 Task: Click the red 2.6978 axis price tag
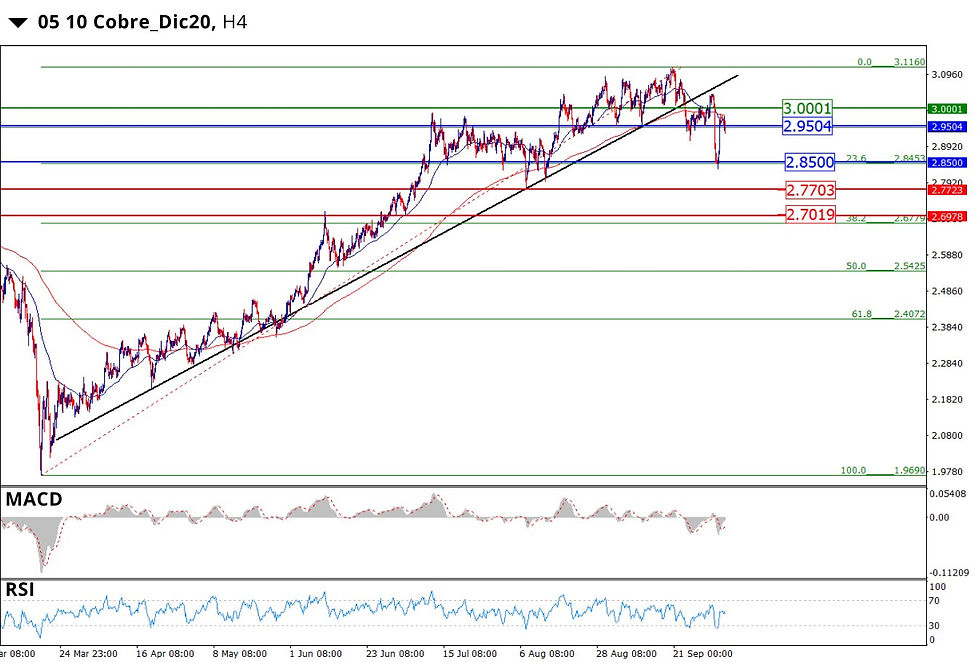point(950,215)
